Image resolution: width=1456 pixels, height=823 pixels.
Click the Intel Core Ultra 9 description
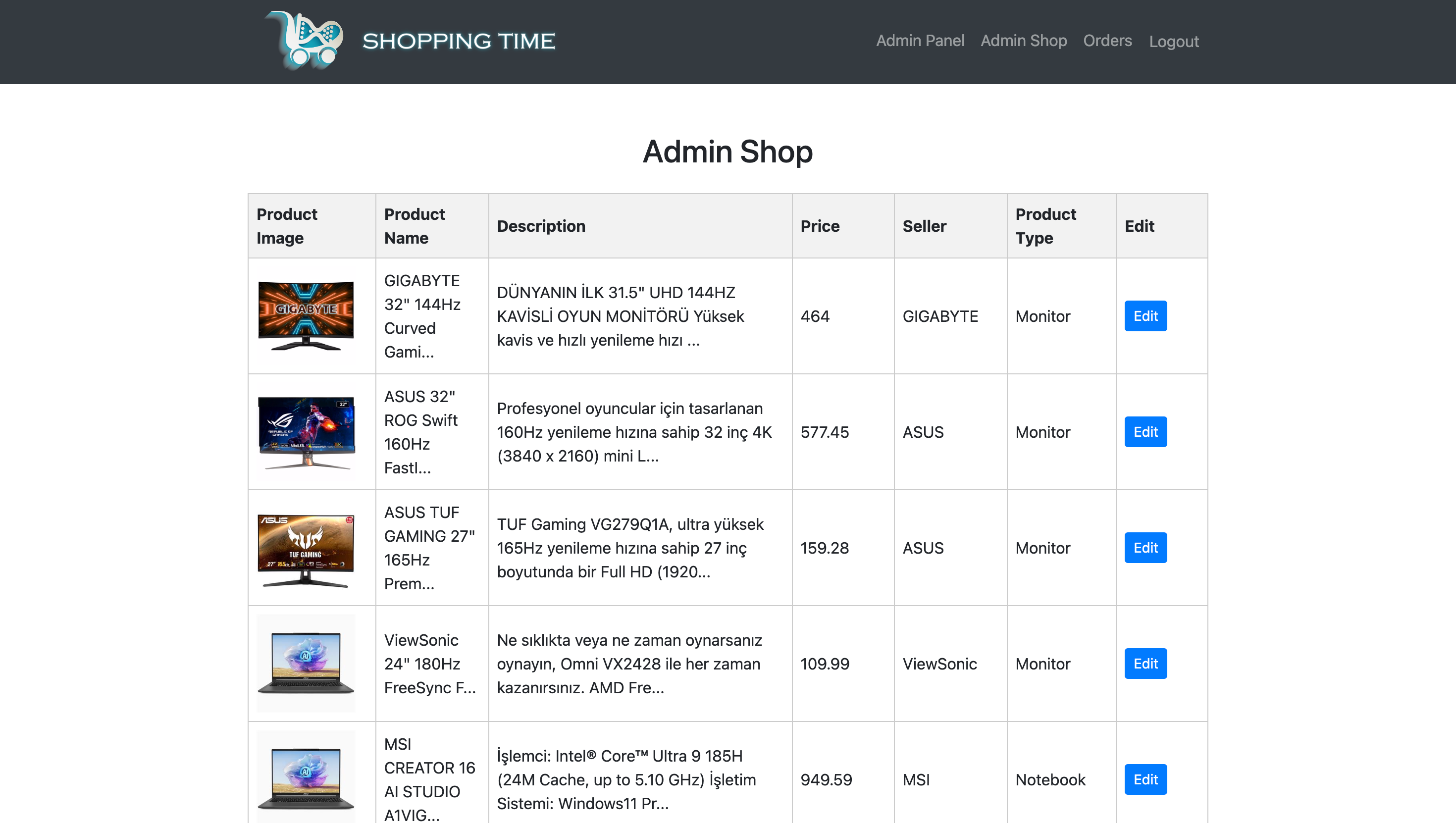[x=626, y=780]
